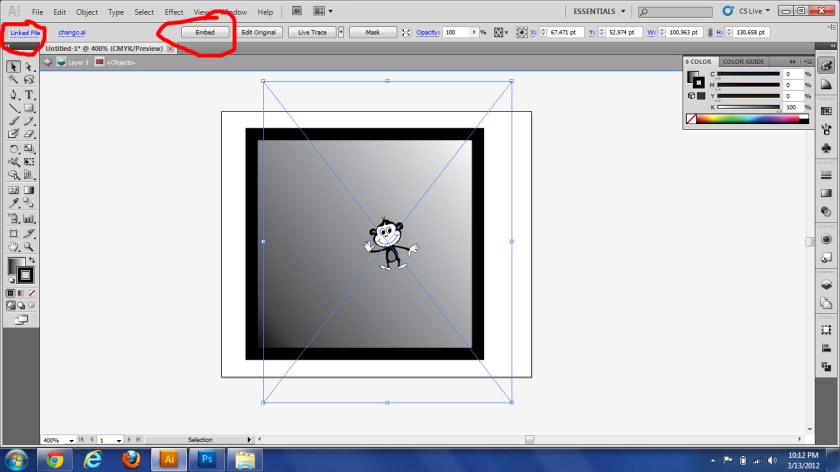This screenshot has width=840, height=472.
Task: Click the Linked File link
Action: [x=25, y=33]
